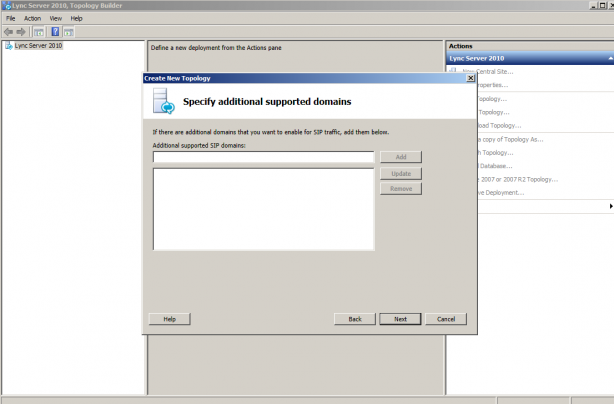Click the Lync Server 2010 Actions header
Screen dimensions: 614x404
point(530,58)
